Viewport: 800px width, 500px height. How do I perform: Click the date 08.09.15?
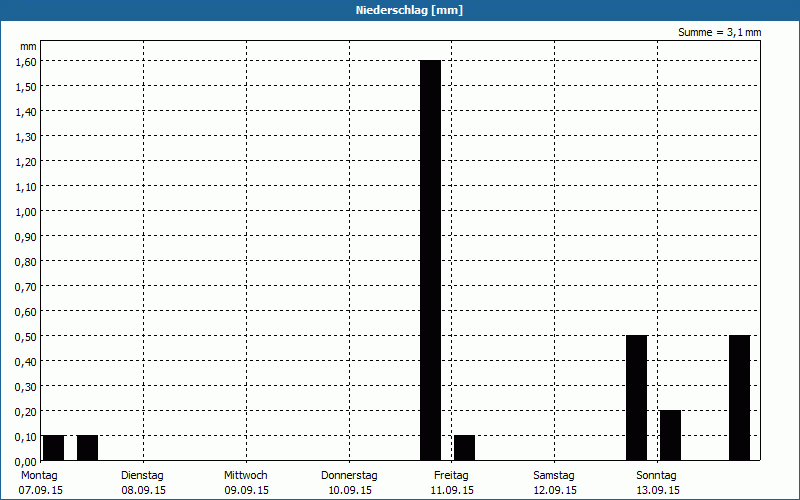143,490
